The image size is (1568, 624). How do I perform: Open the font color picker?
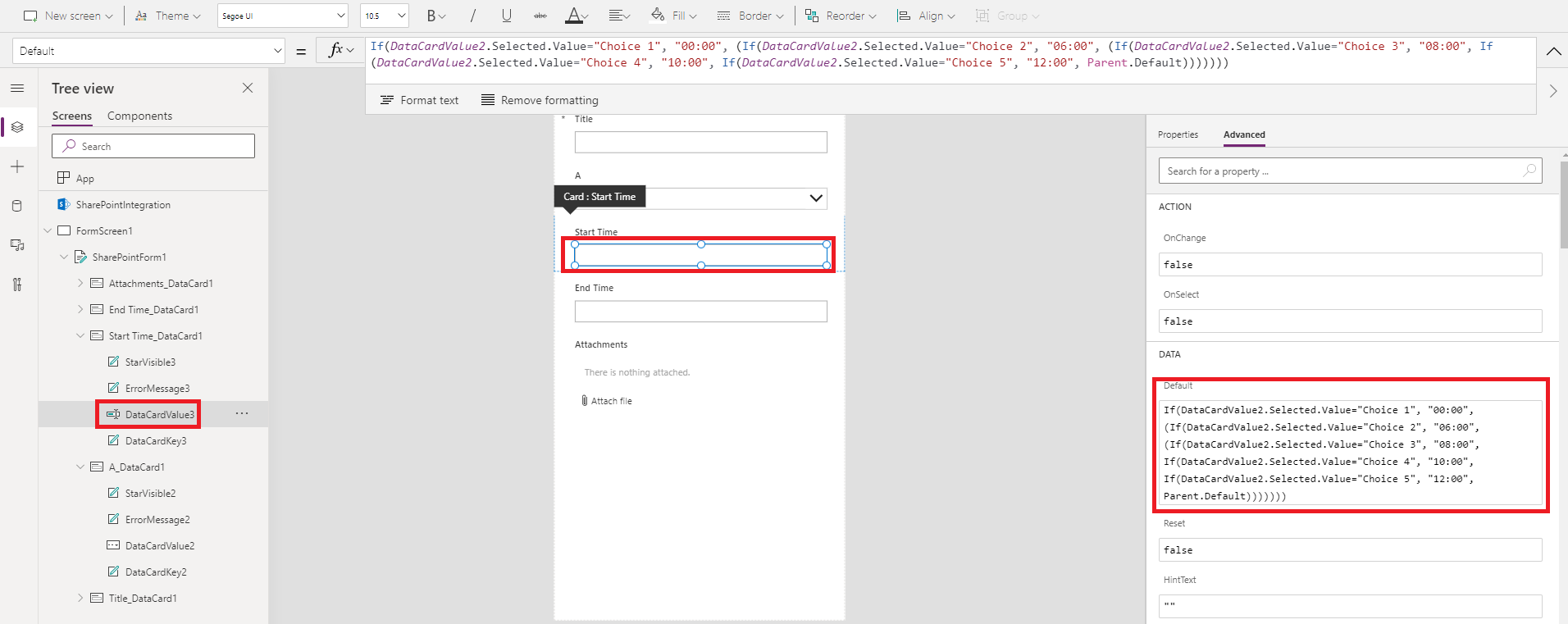coord(577,16)
